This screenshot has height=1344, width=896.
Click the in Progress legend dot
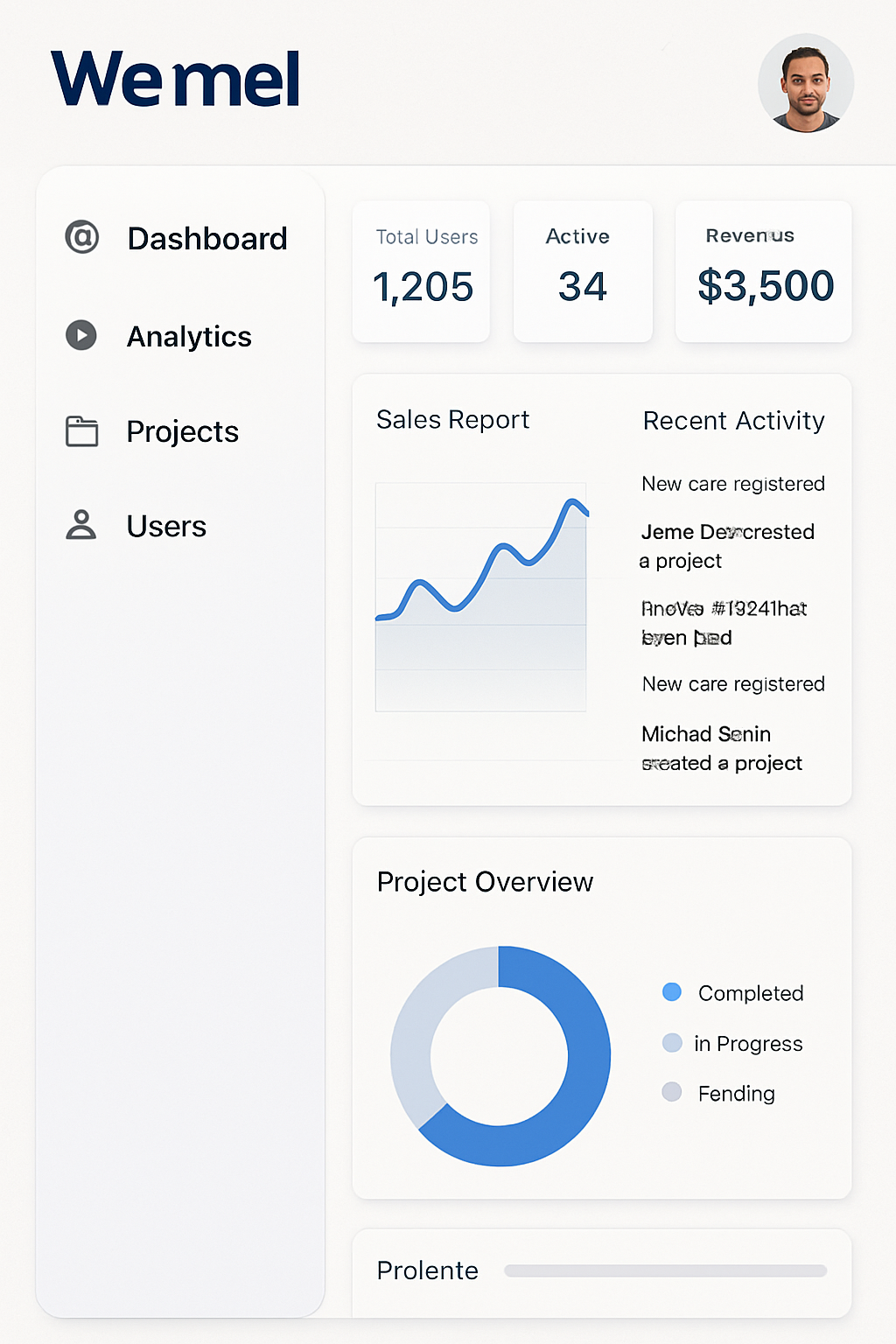click(x=672, y=1042)
